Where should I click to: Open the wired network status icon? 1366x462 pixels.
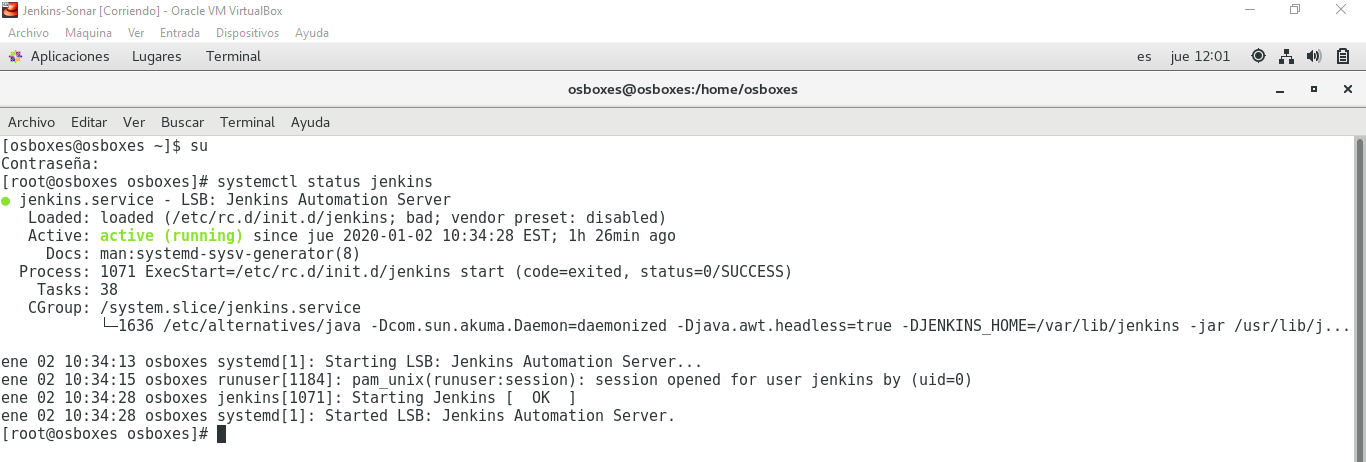pyautogui.click(x=1287, y=56)
